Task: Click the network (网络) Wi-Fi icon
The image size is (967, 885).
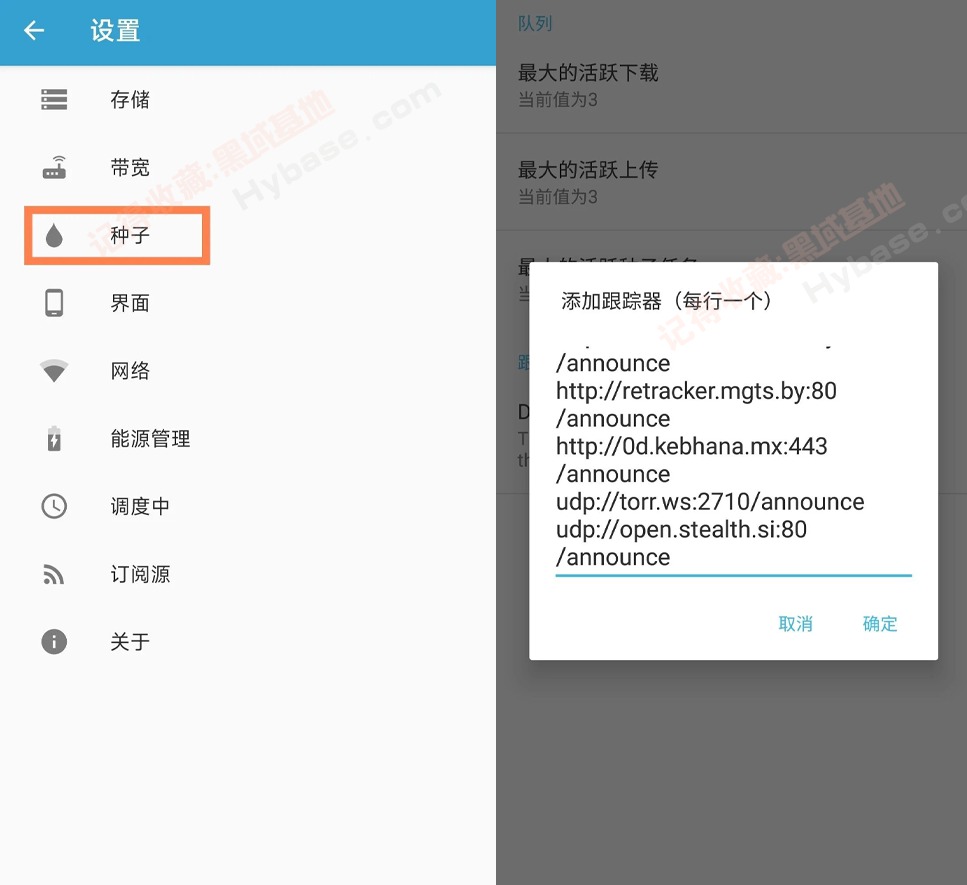Action: click(54, 371)
